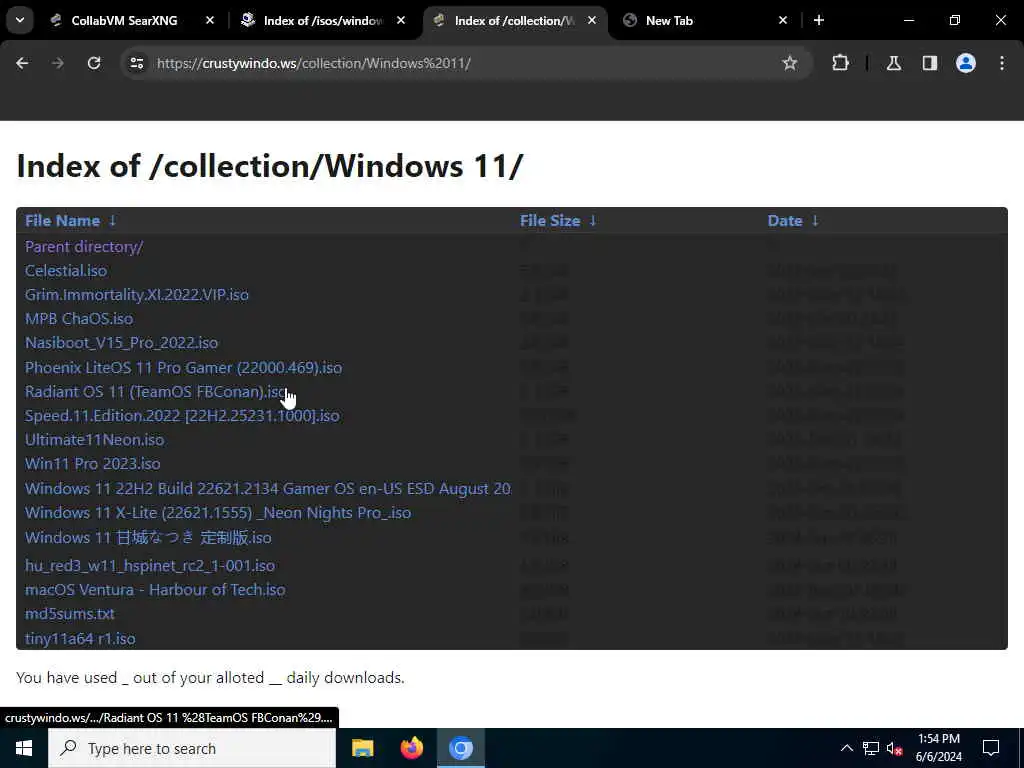
Task: Toggle the browser side panel
Action: click(x=930, y=63)
